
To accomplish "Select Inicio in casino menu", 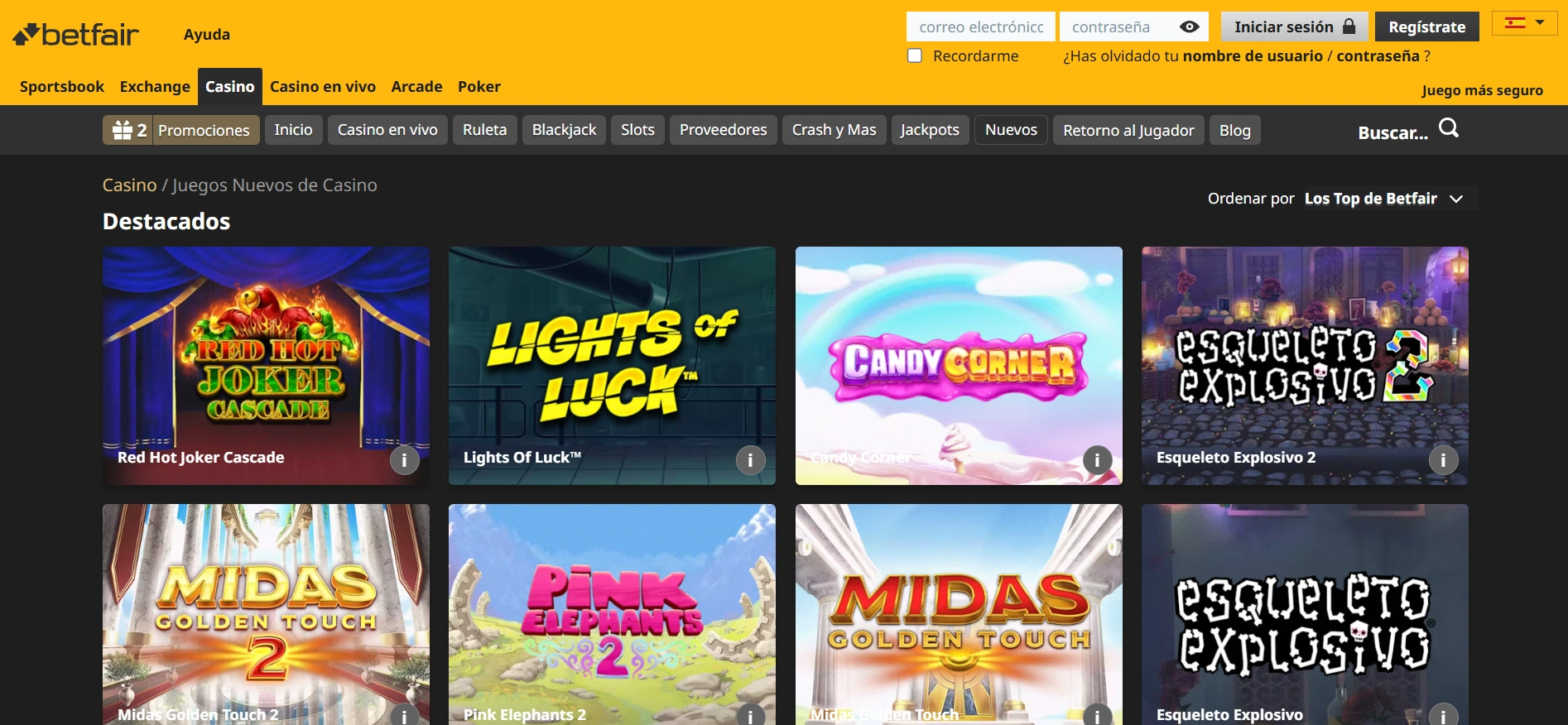I will [294, 130].
